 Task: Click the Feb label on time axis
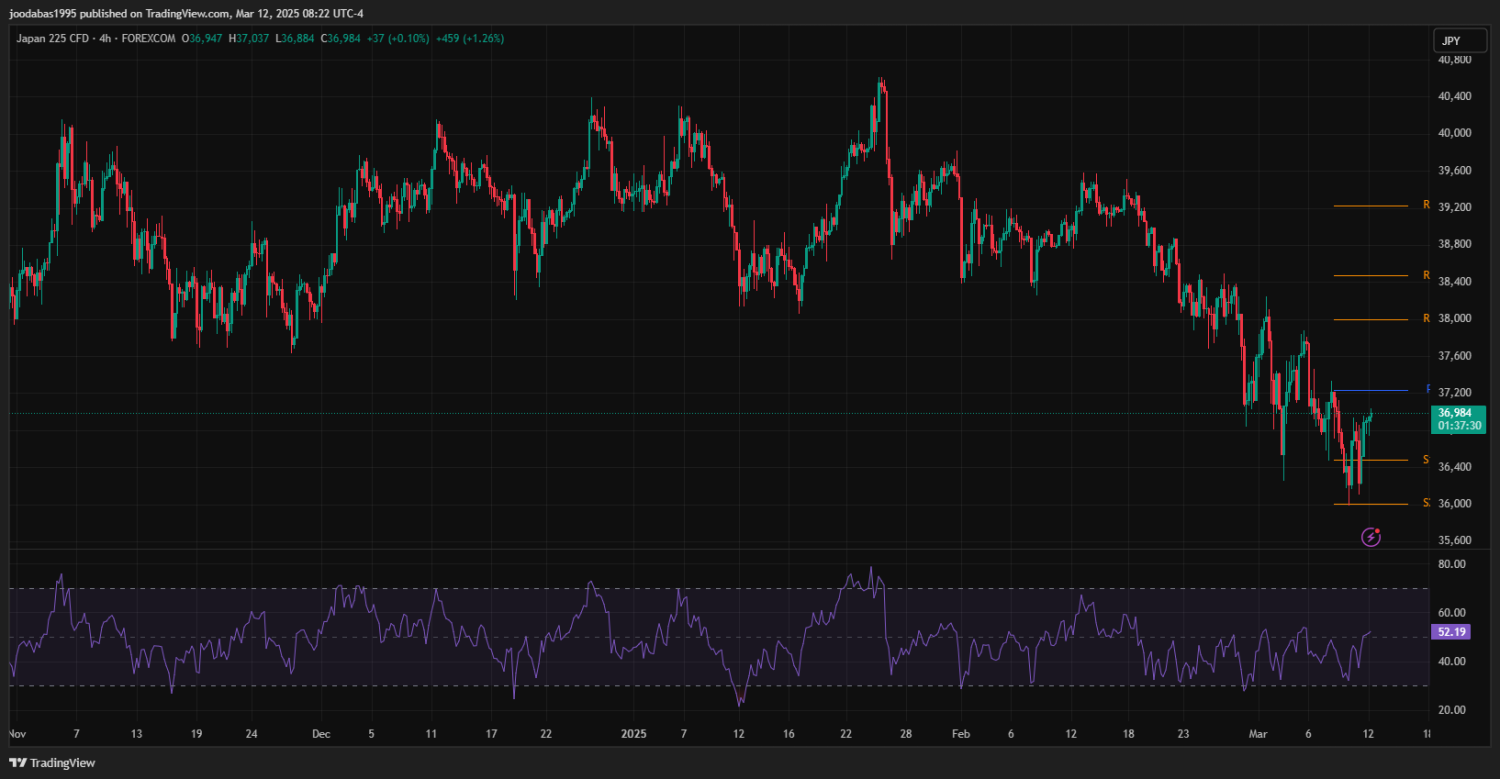(960, 733)
